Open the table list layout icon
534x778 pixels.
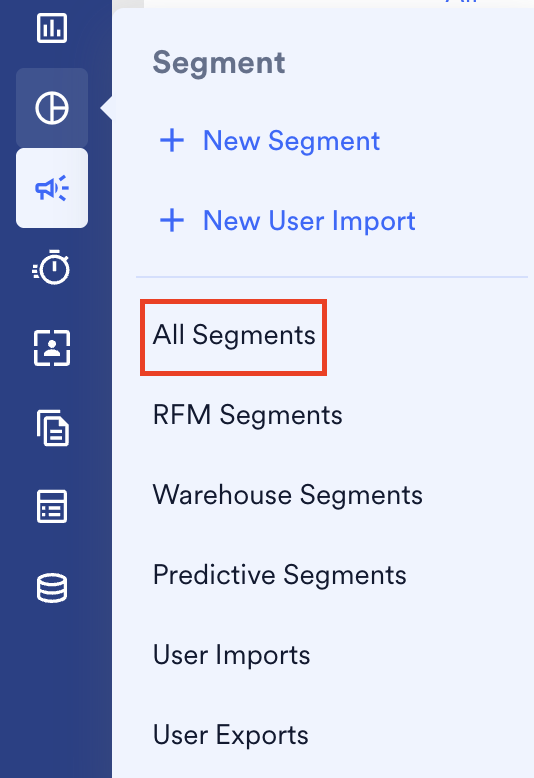(52, 507)
